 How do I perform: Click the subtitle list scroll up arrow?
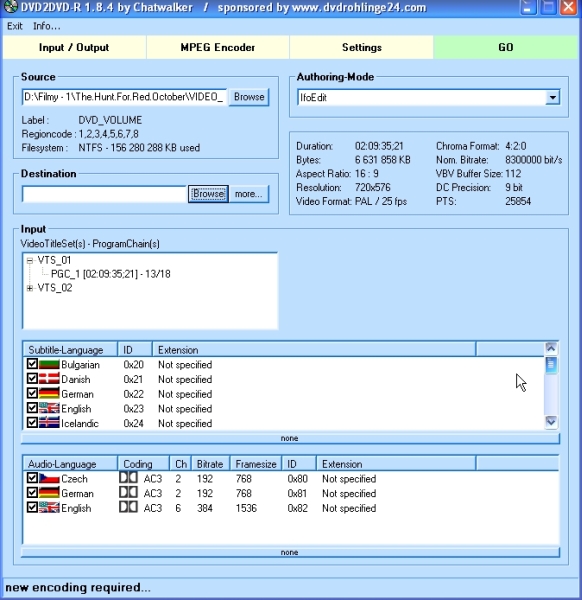[x=551, y=348]
